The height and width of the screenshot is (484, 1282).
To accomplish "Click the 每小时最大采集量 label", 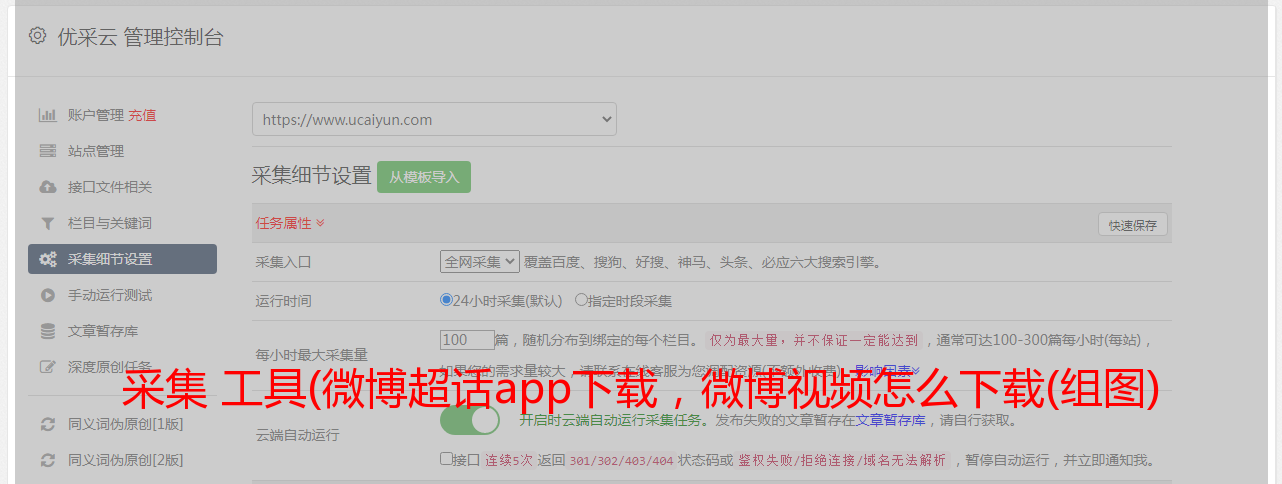I will click(x=312, y=354).
